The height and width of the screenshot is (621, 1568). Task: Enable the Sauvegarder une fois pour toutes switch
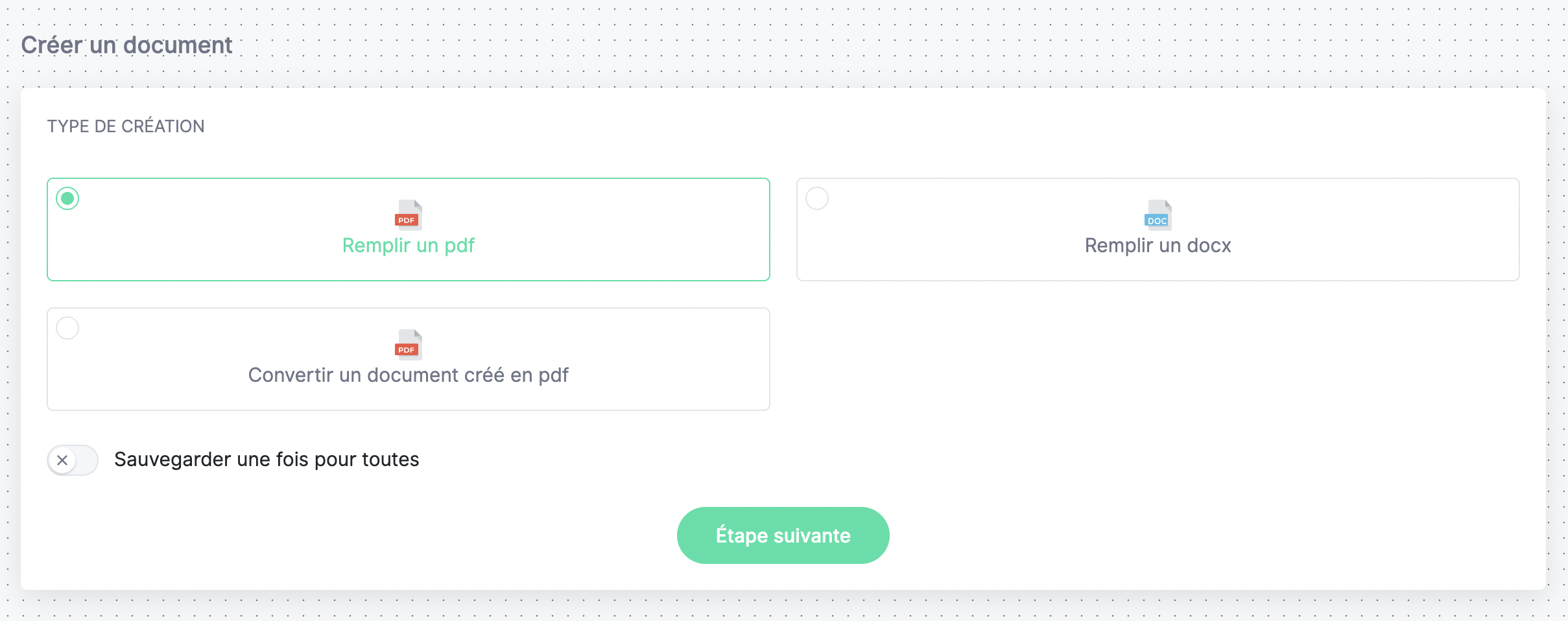click(73, 460)
